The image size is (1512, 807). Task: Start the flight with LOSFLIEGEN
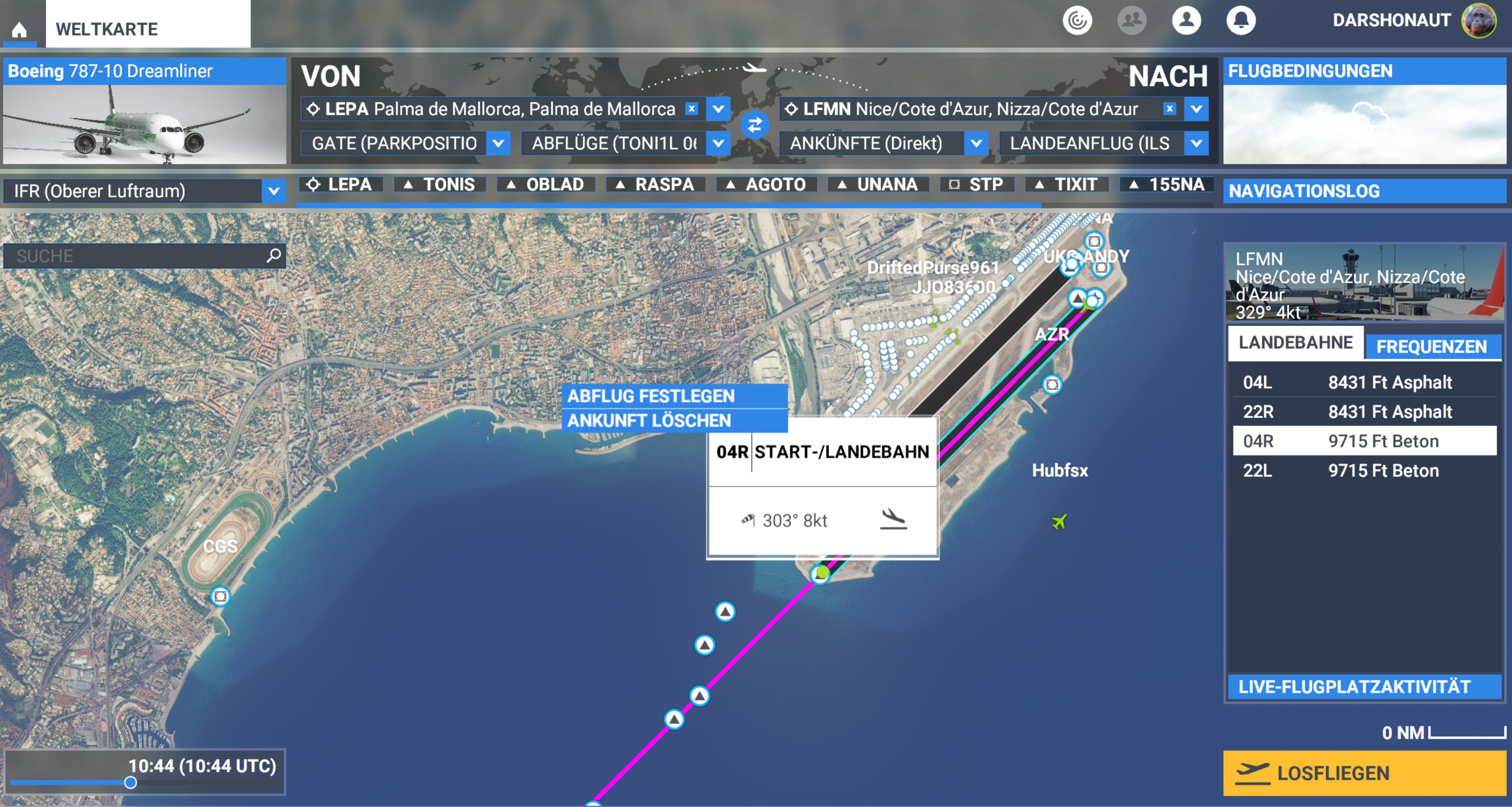1364,773
